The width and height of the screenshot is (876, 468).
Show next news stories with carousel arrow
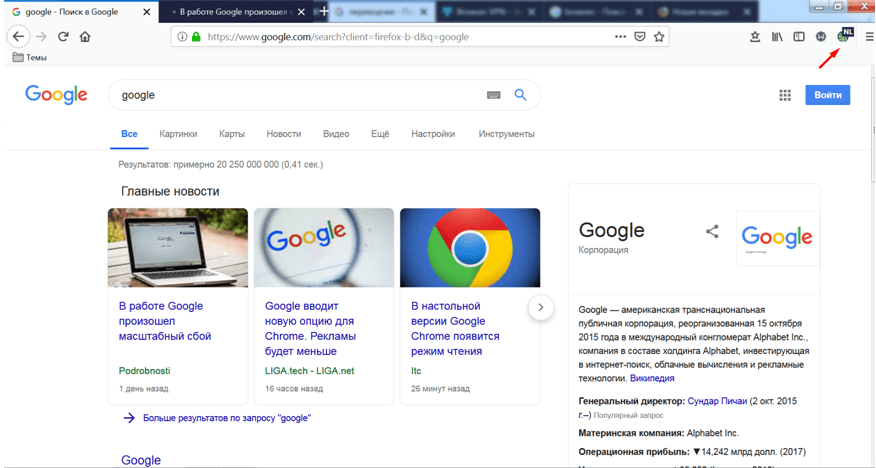(x=540, y=307)
